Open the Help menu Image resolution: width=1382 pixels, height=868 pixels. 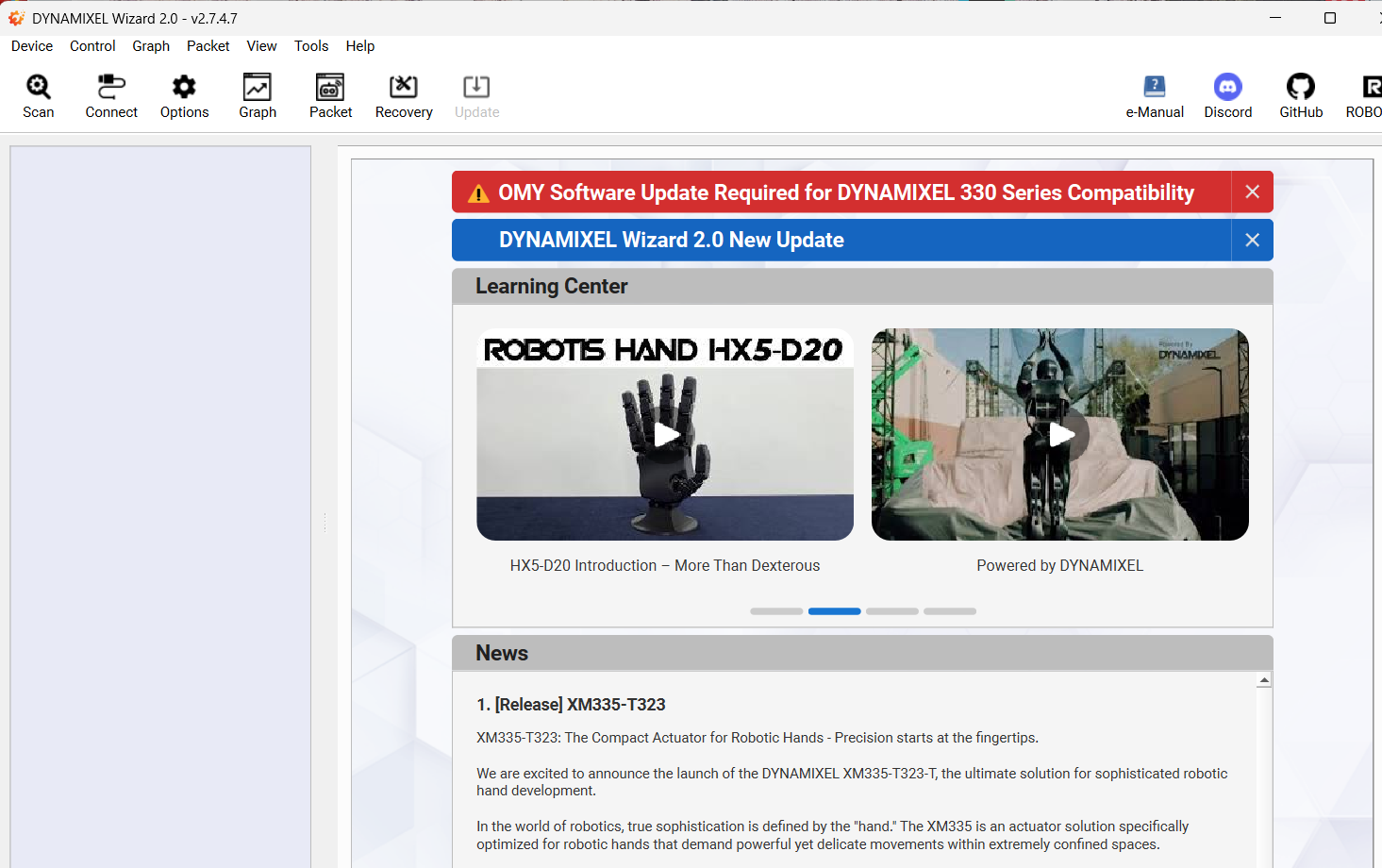tap(360, 46)
